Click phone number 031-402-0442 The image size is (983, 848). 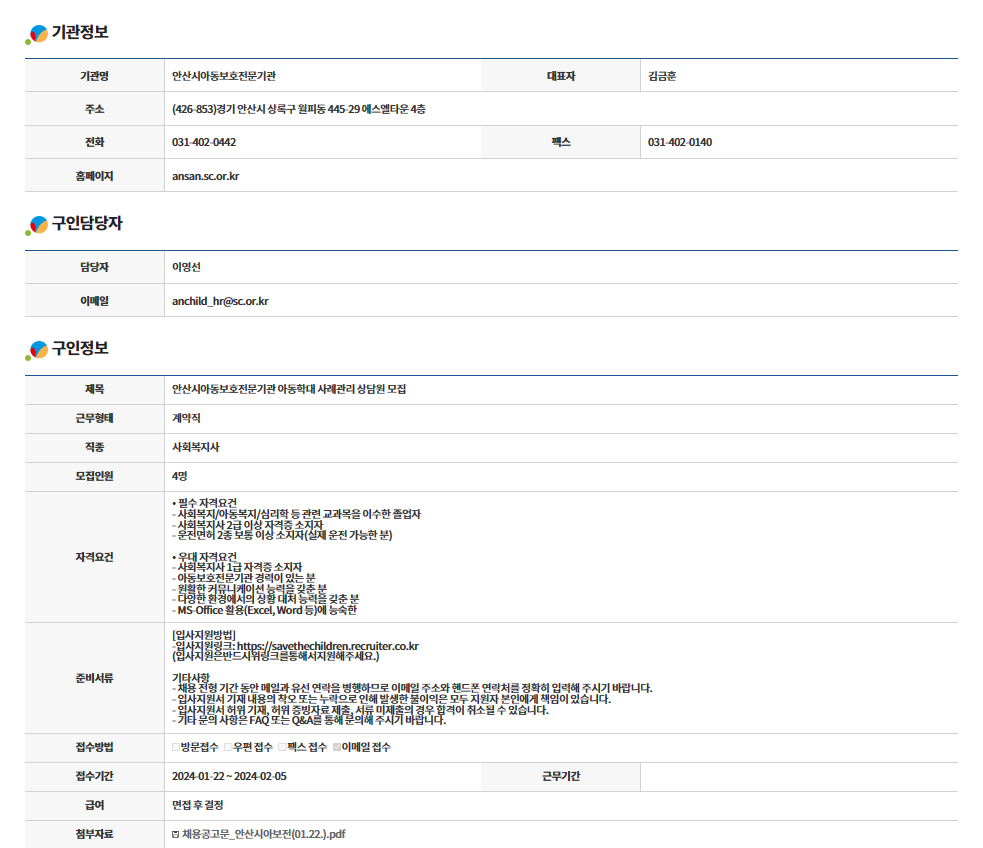click(204, 142)
